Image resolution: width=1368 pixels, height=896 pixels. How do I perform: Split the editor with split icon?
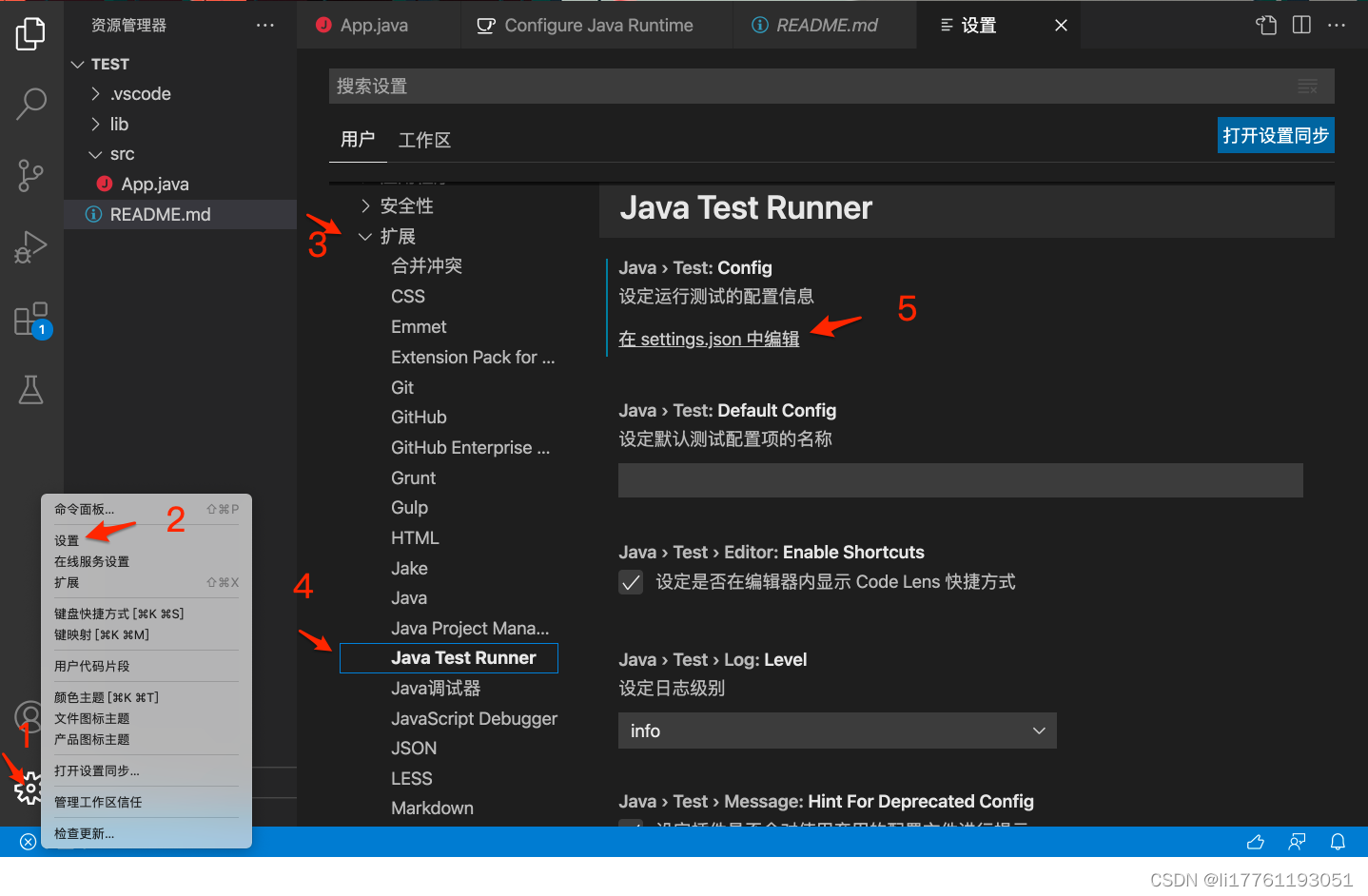pos(1301,25)
